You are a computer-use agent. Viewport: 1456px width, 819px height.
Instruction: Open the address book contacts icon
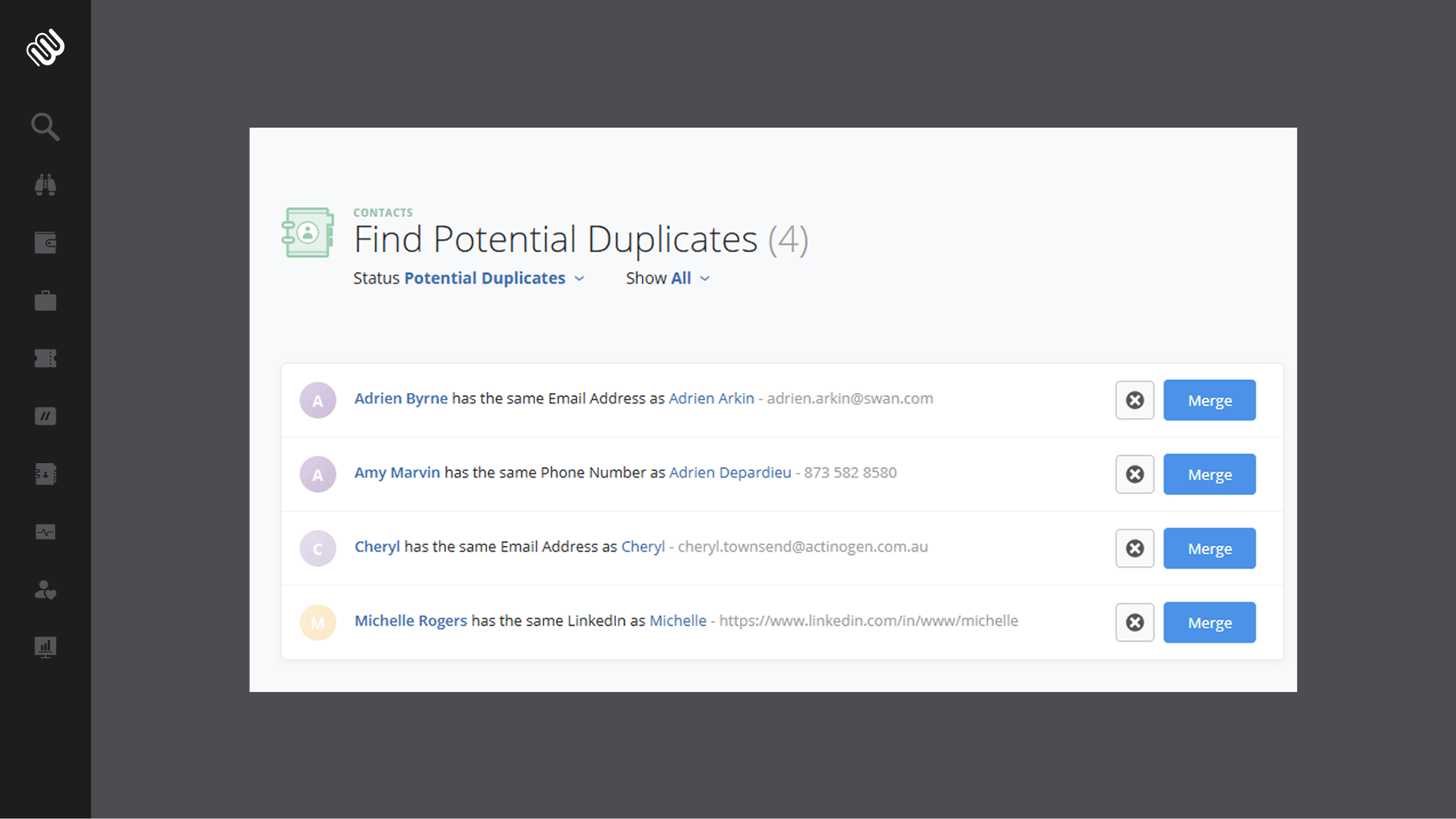tap(45, 474)
